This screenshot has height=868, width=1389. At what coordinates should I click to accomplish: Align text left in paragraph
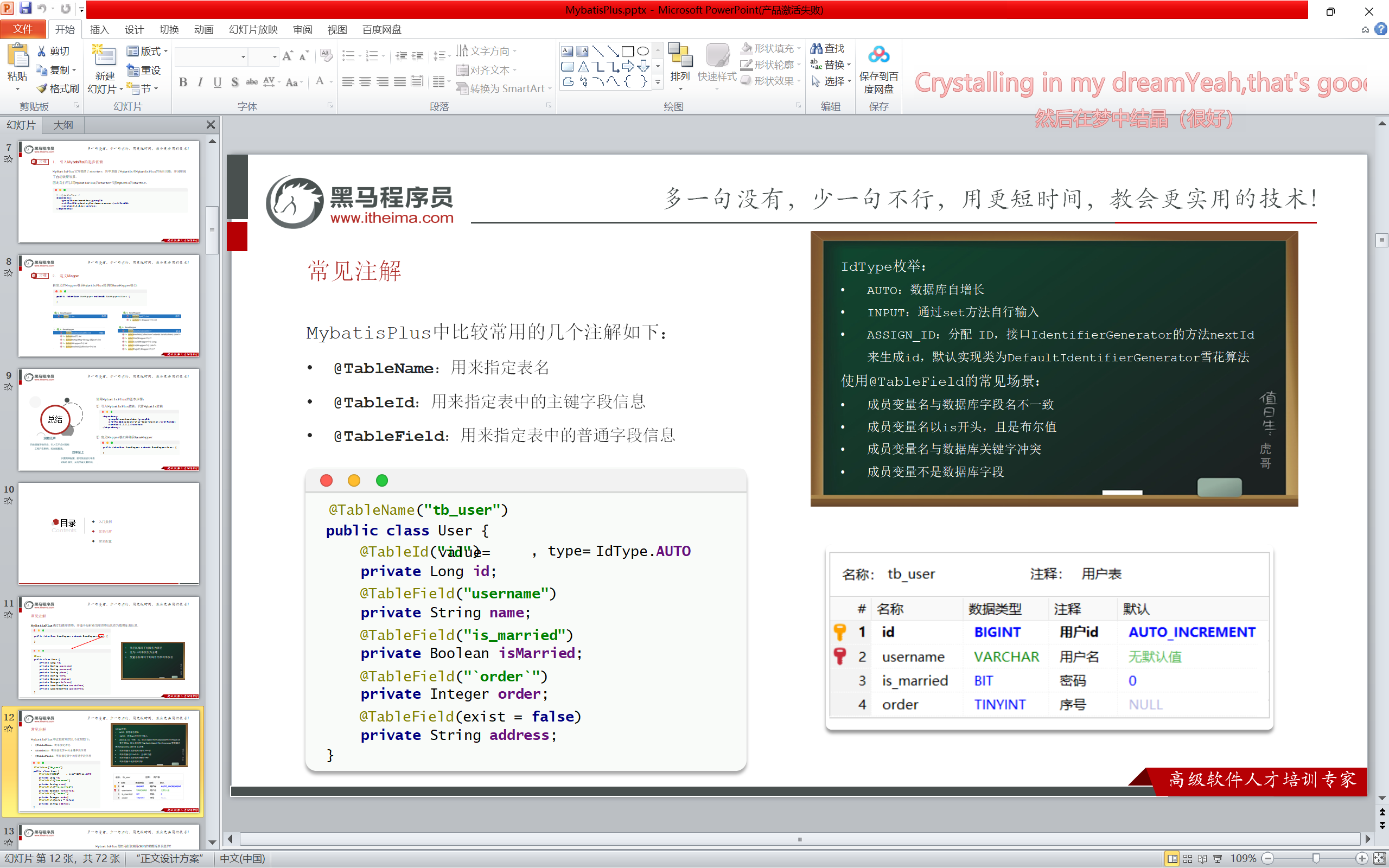click(348, 82)
